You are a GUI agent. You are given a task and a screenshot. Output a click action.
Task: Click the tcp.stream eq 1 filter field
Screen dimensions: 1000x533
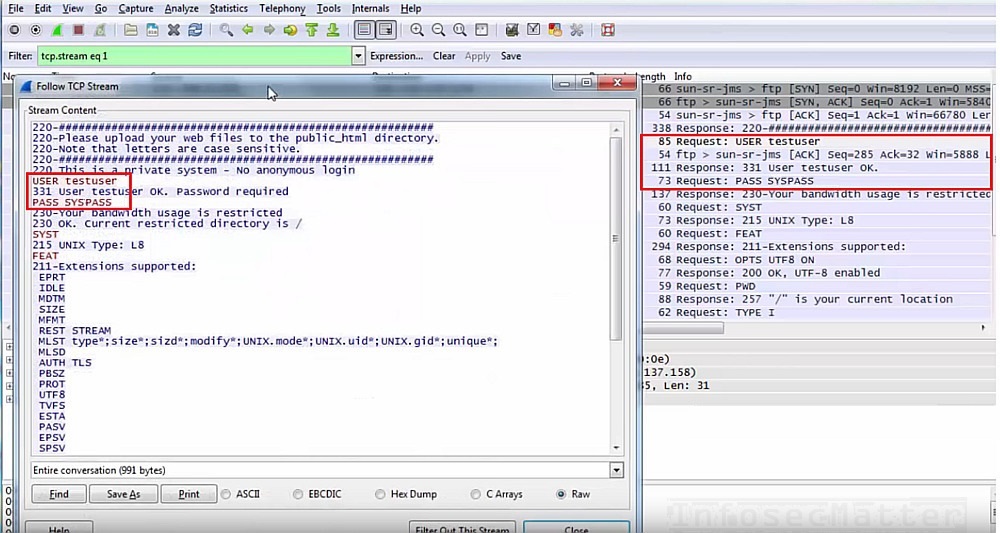195,56
